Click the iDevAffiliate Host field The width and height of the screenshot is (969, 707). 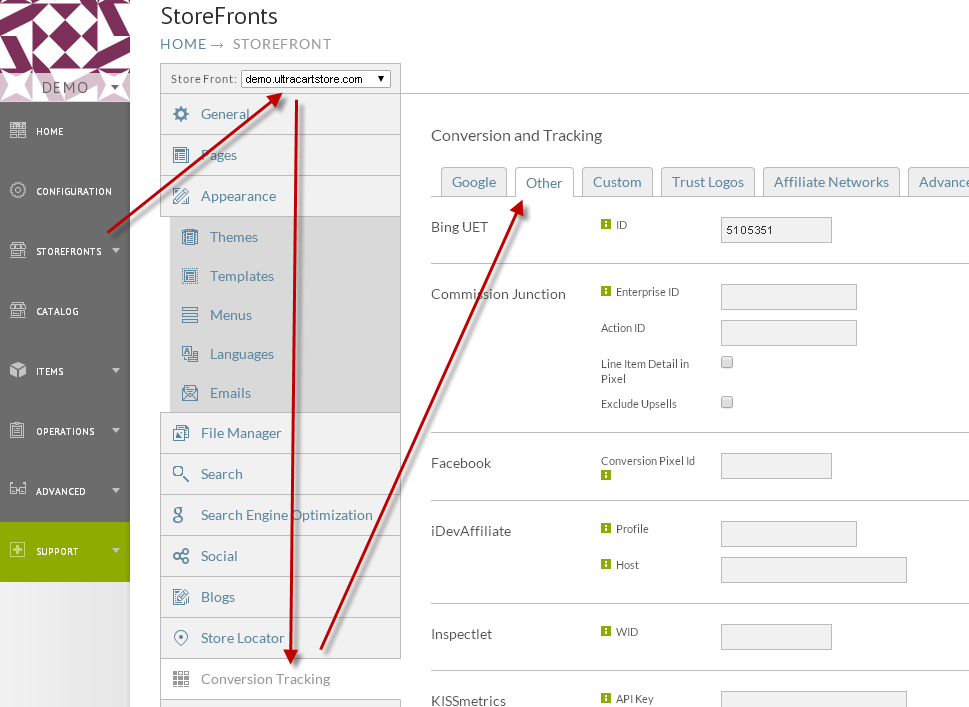813,570
